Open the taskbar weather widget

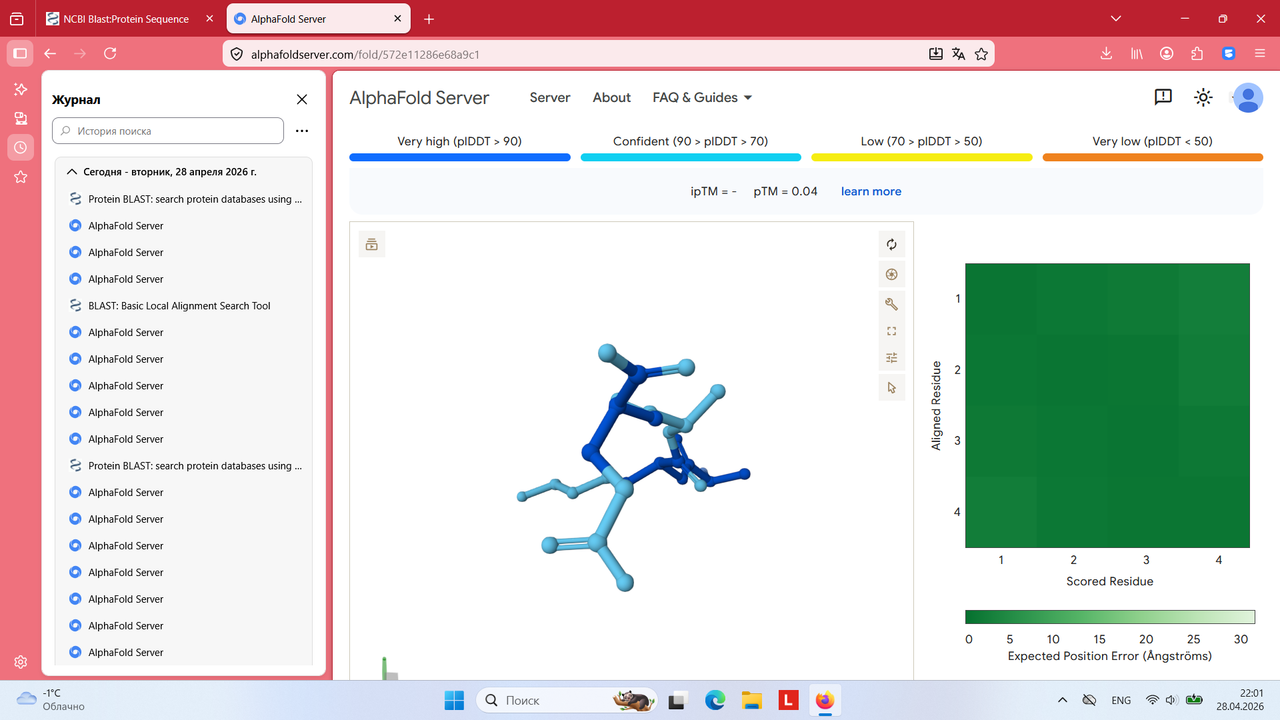click(52, 700)
